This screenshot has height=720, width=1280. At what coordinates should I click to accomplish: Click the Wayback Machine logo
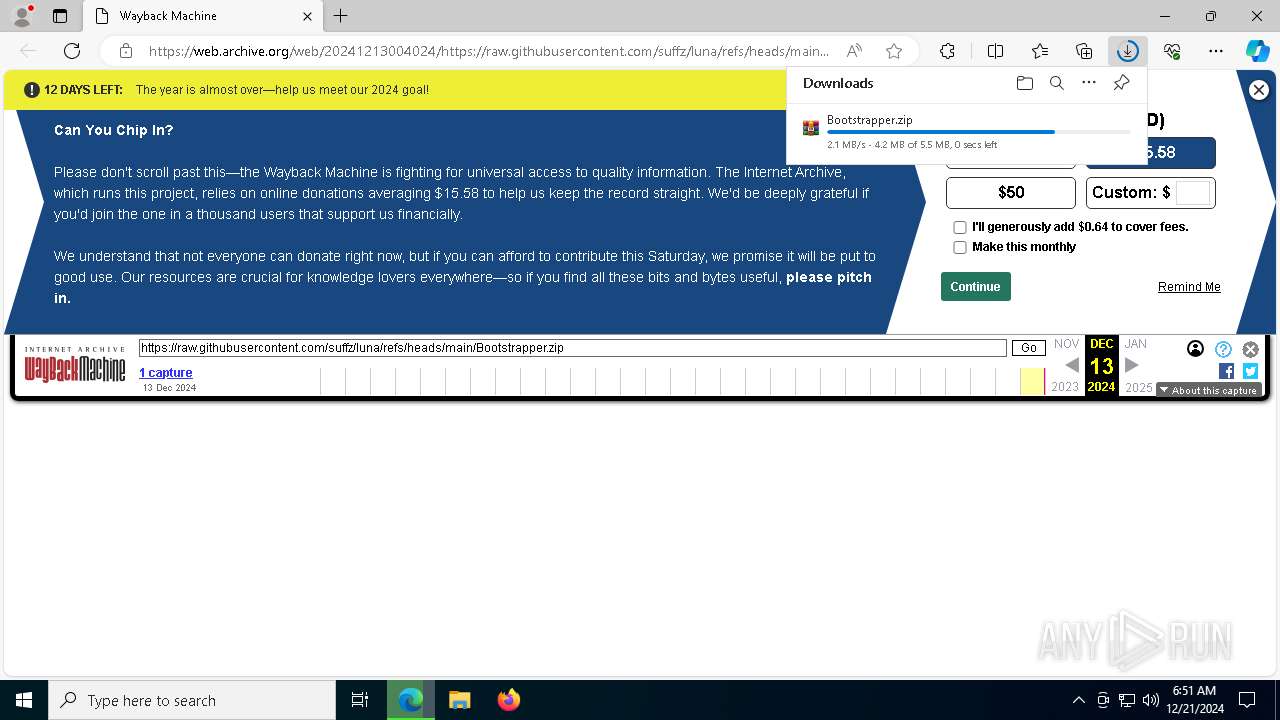tap(75, 366)
